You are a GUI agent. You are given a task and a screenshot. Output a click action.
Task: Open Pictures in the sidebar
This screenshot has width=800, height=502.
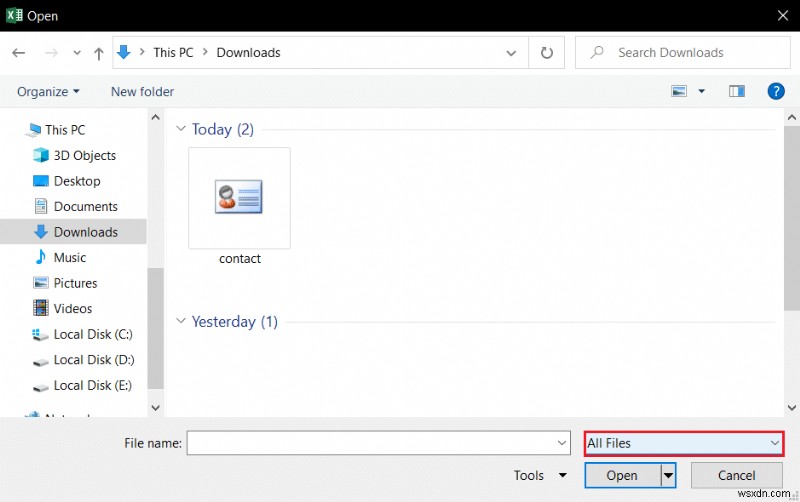[x=76, y=283]
